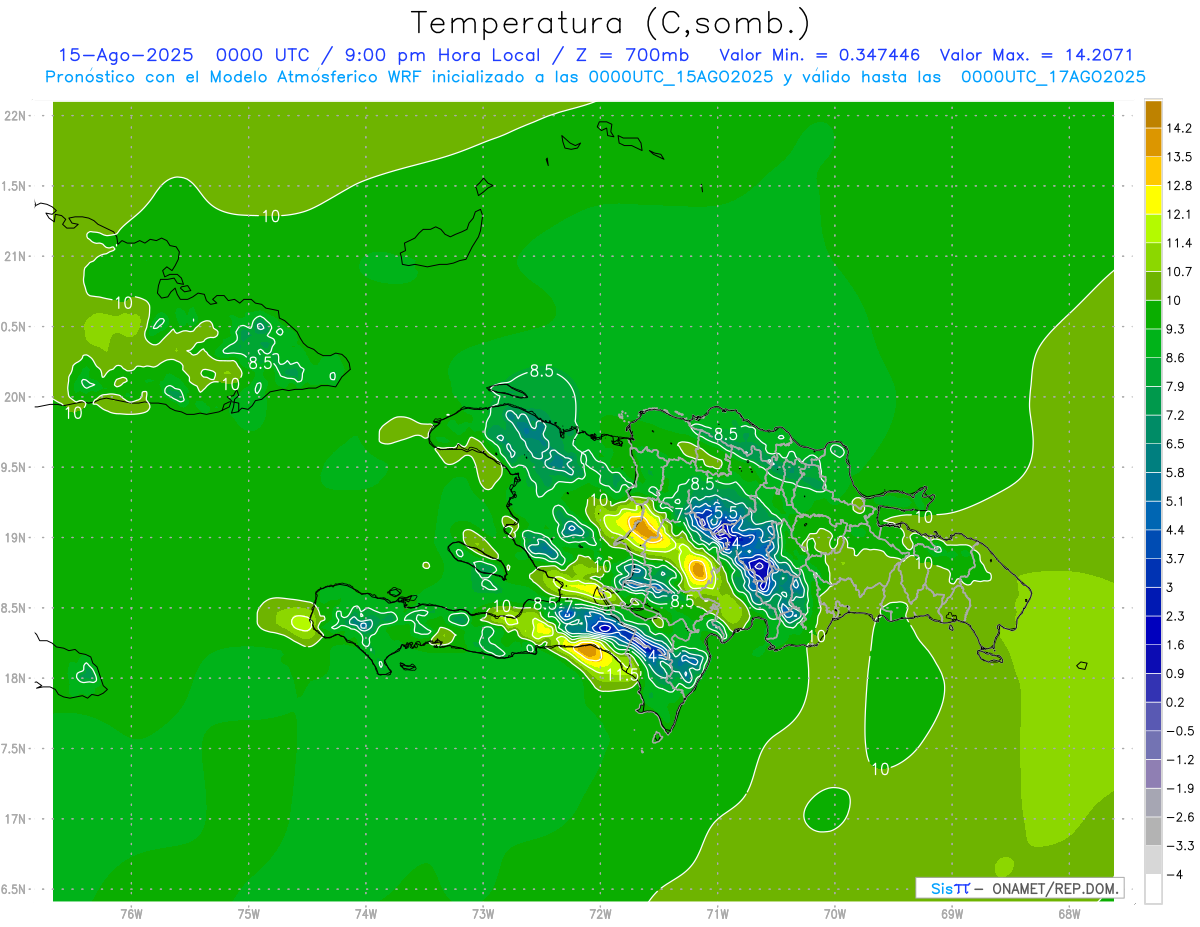
Task: Click the 76W longitude axis label
Action: (x=131, y=913)
